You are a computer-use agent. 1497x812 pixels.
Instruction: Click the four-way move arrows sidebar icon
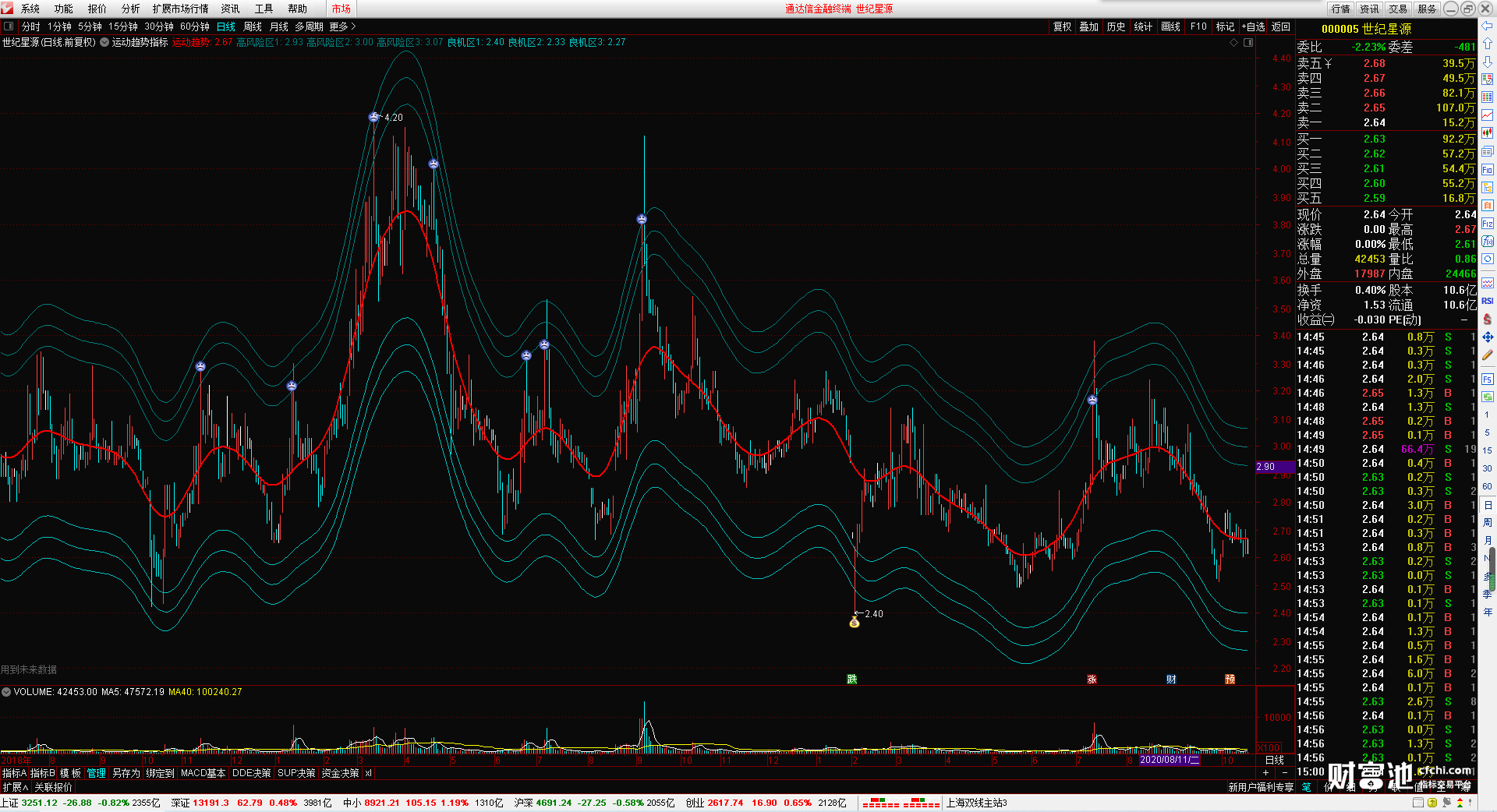[1488, 337]
